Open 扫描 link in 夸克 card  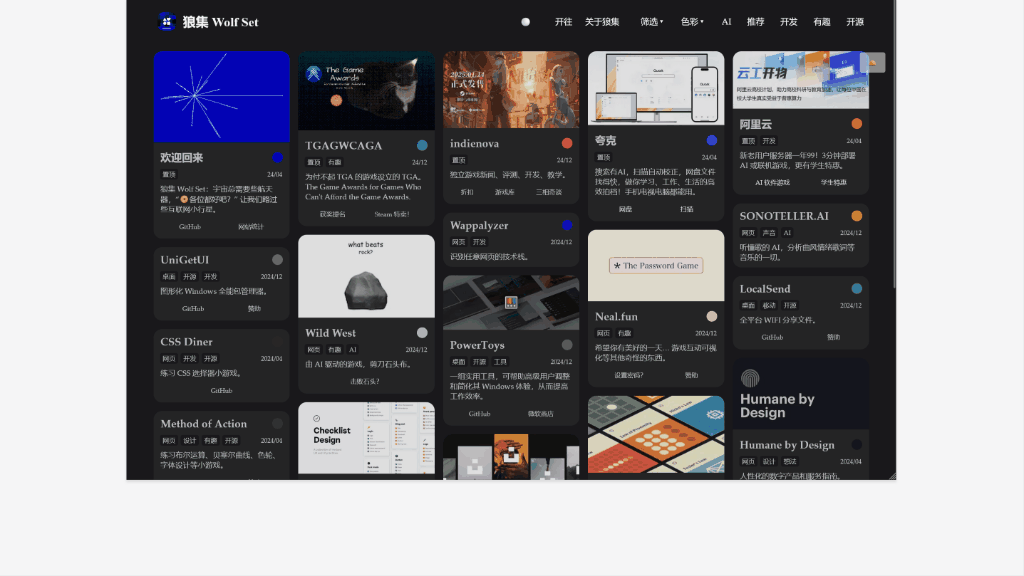686,209
